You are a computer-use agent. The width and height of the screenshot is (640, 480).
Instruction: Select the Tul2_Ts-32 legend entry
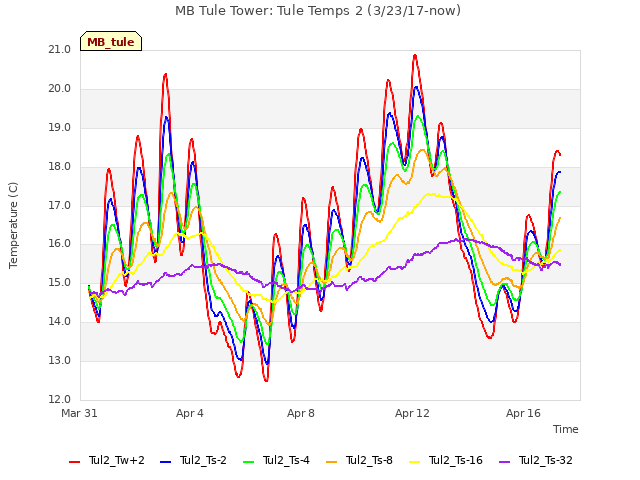[536, 461]
